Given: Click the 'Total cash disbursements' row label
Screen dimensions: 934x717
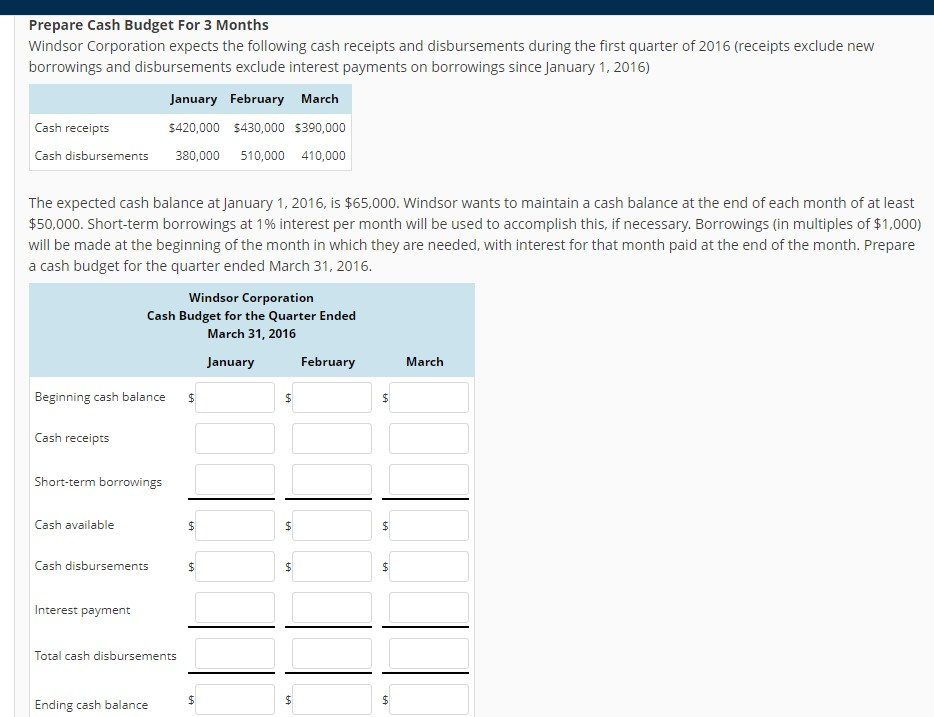Looking at the screenshot, I should pyautogui.click(x=105, y=656).
